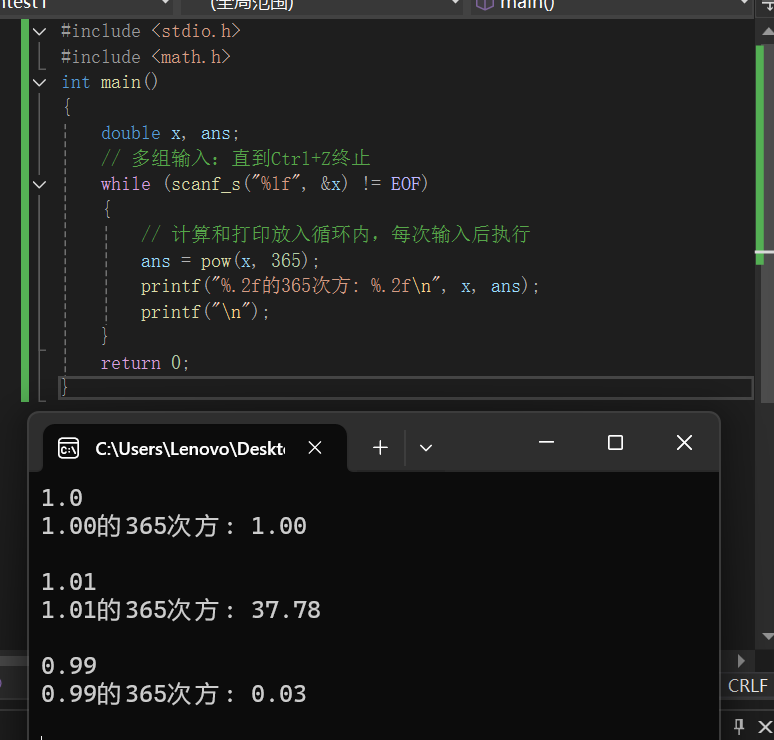The image size is (774, 740).
Task: Click the closing brace of main function
Action: pos(64,388)
